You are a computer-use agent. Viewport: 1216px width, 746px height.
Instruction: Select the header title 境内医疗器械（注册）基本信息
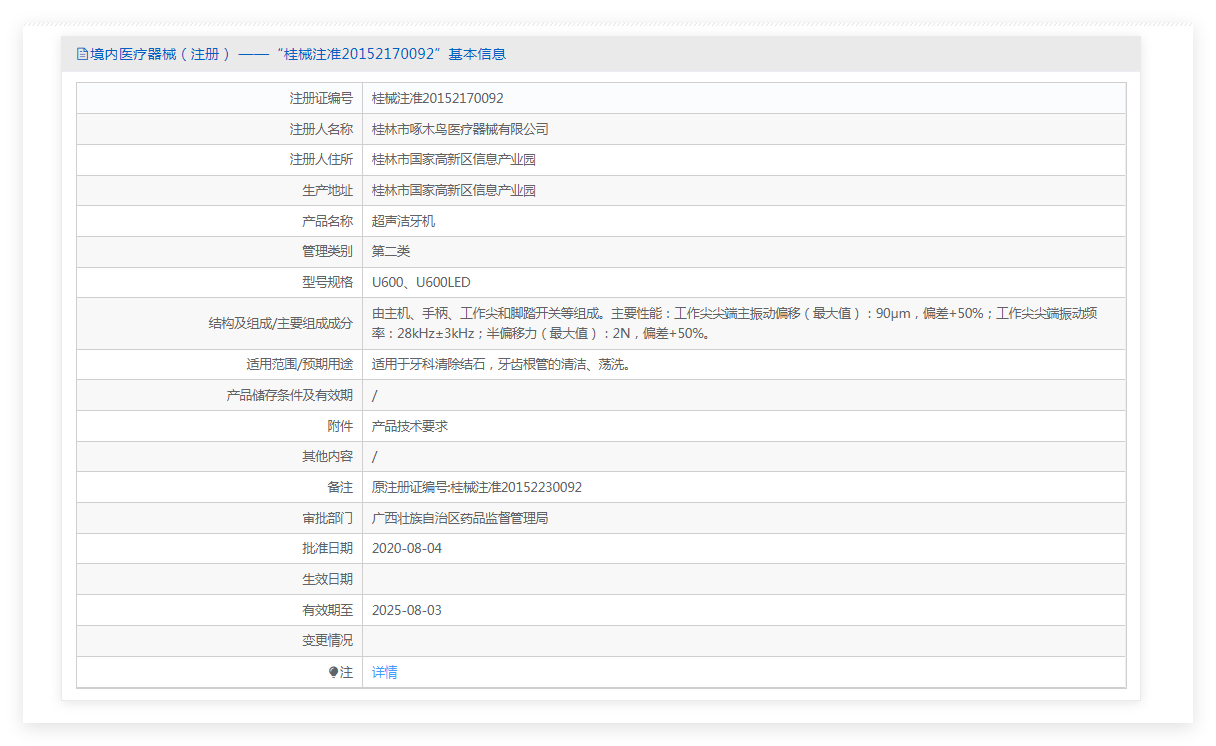[298, 54]
